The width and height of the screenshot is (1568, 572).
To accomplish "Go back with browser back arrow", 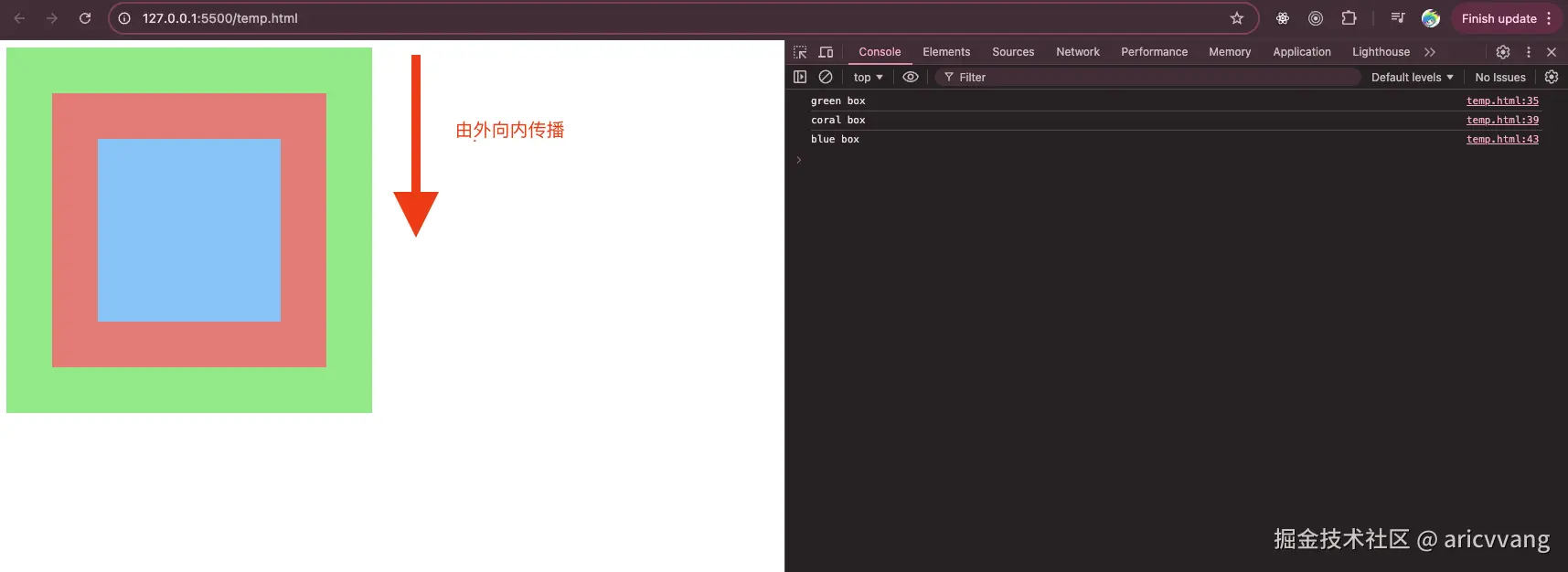I will point(19,18).
